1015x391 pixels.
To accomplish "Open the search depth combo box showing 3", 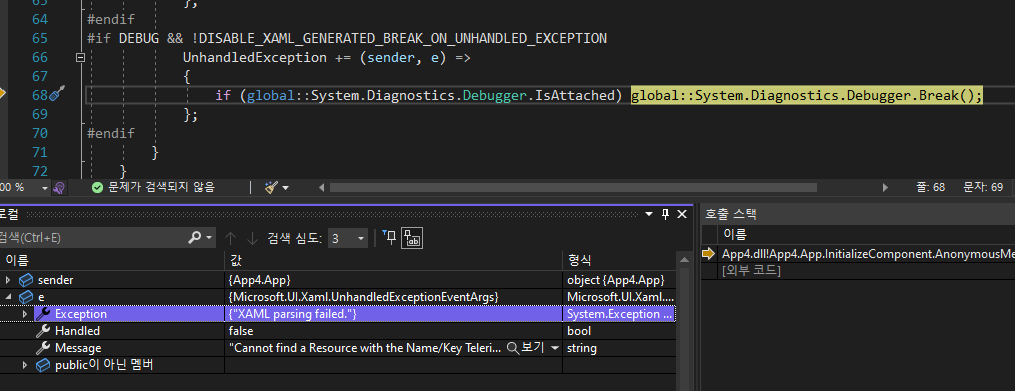I will tap(348, 238).
